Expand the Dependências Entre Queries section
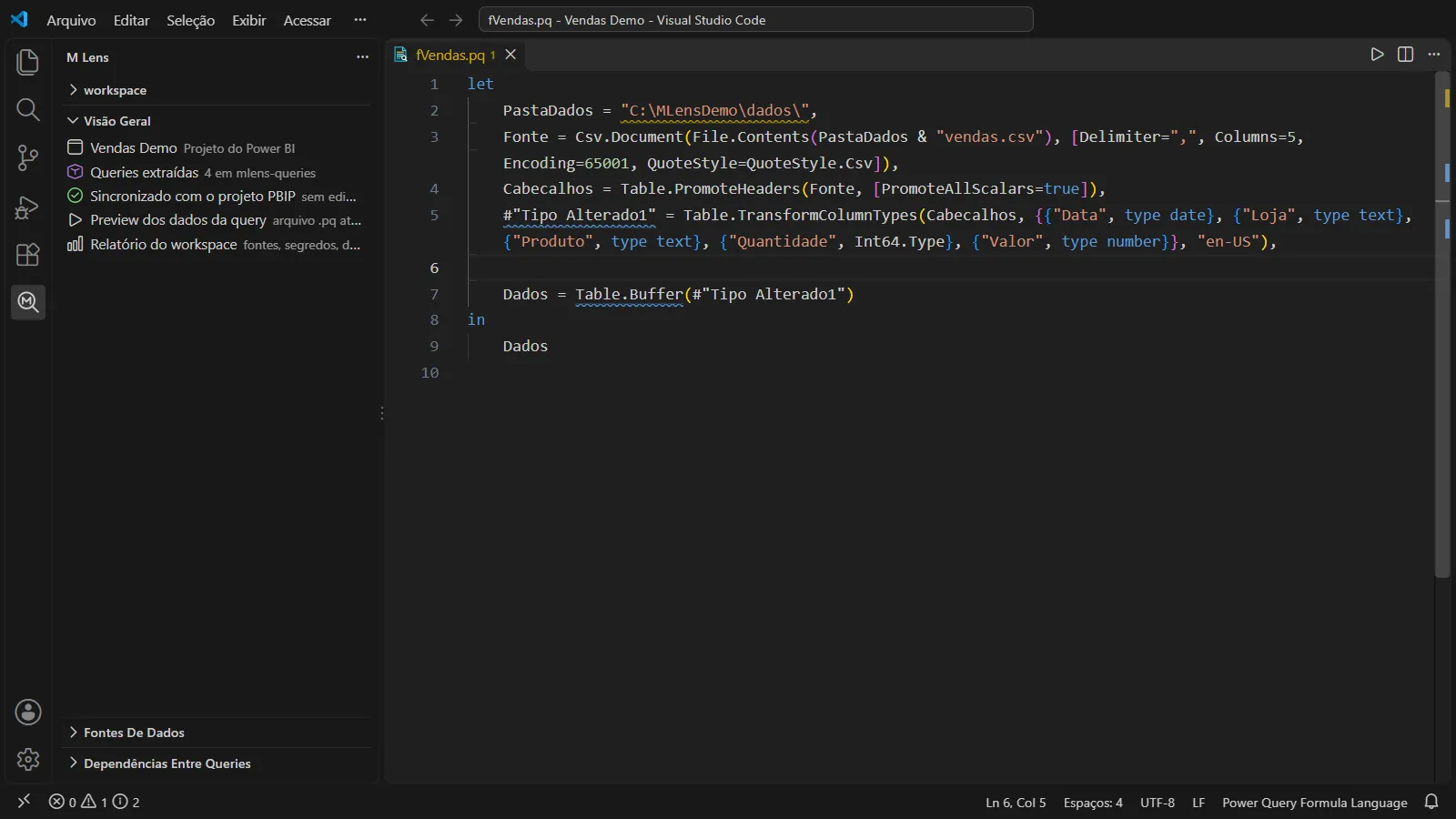 (x=218, y=763)
